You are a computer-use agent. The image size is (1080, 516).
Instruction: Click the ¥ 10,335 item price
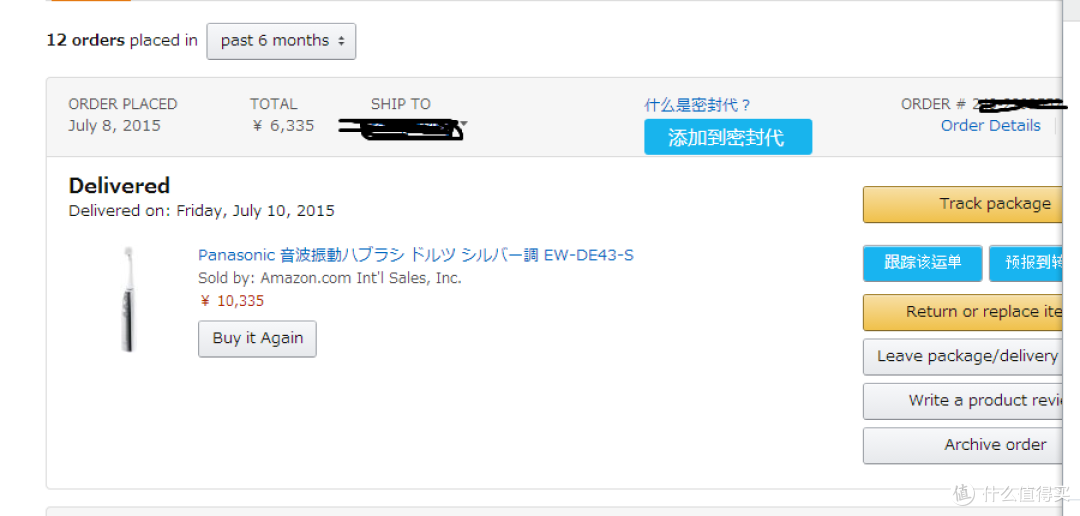tap(231, 301)
